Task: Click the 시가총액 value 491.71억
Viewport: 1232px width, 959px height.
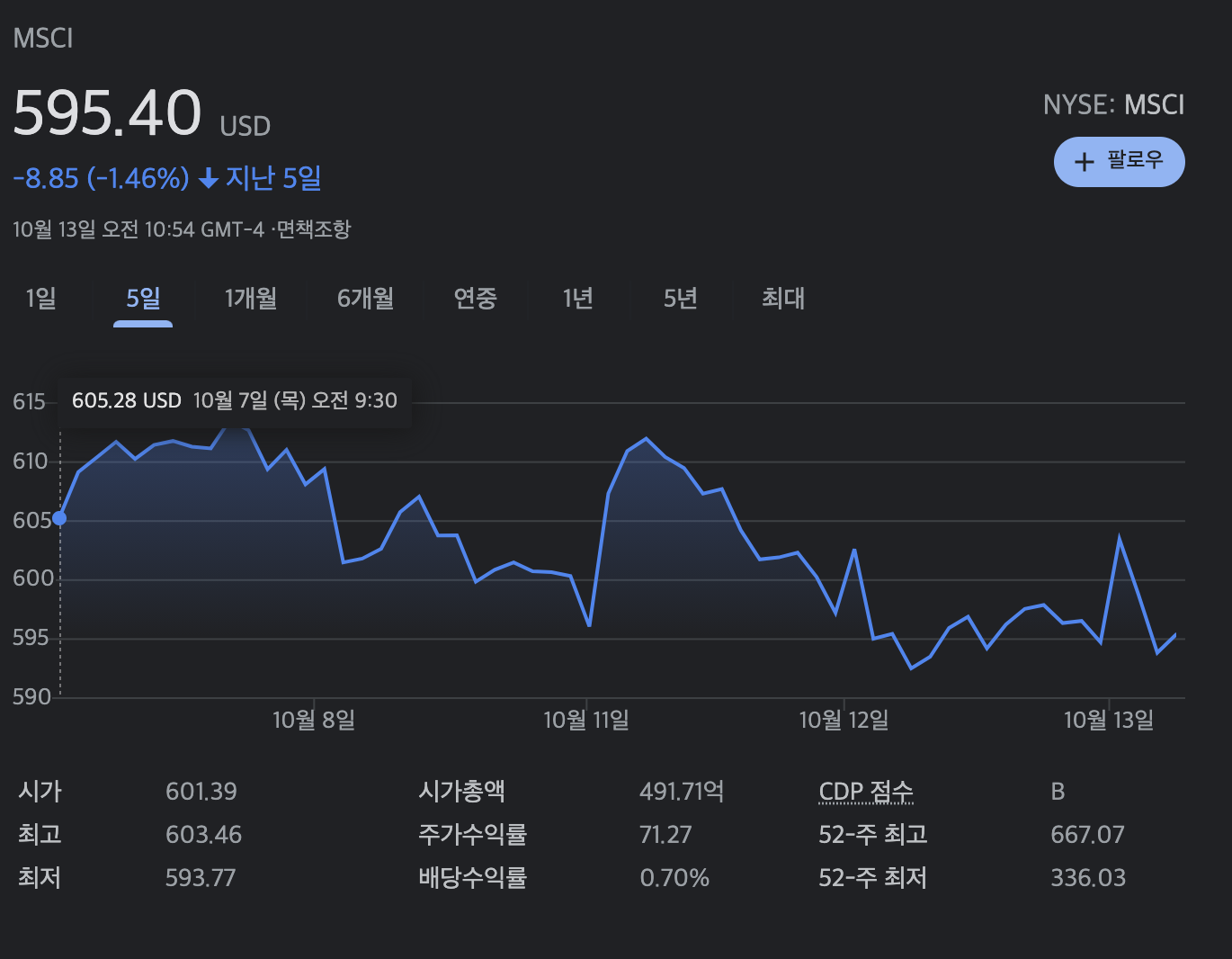Action: (682, 792)
